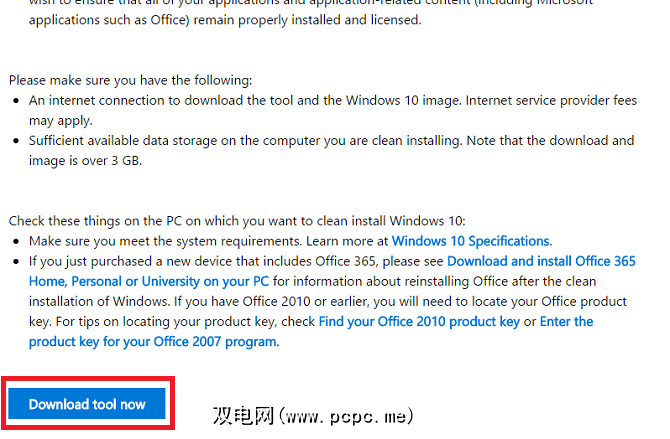
Task: Follow Find your Office 2010 product key link
Action: click(x=418, y=321)
